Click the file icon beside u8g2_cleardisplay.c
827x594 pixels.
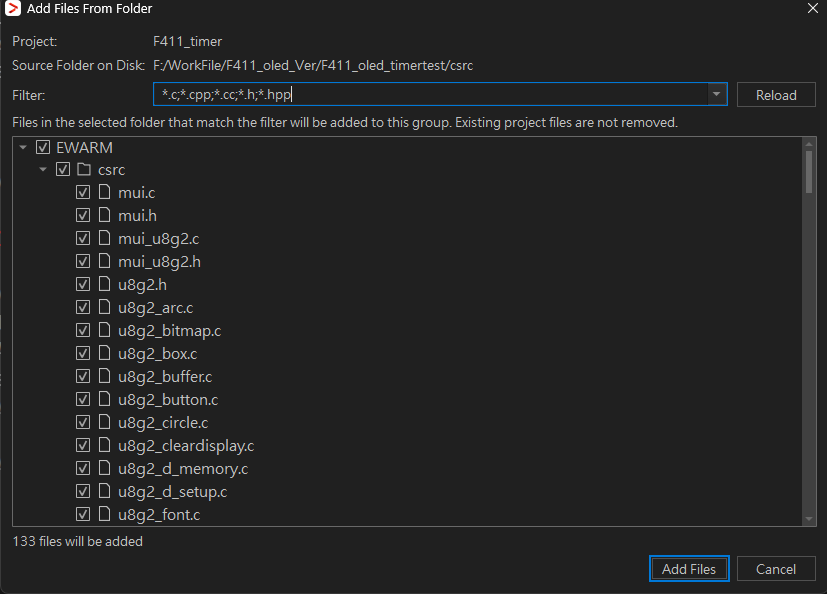pos(104,445)
